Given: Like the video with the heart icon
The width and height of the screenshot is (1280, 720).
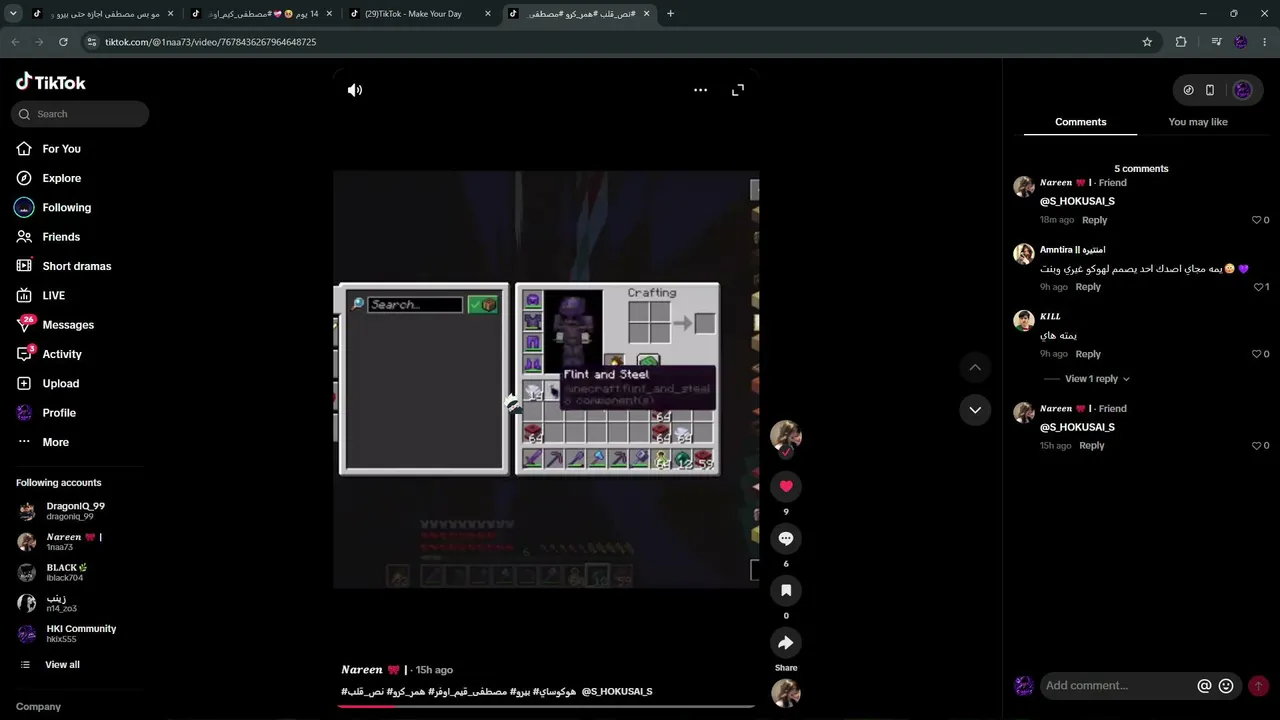Looking at the screenshot, I should click(x=786, y=486).
